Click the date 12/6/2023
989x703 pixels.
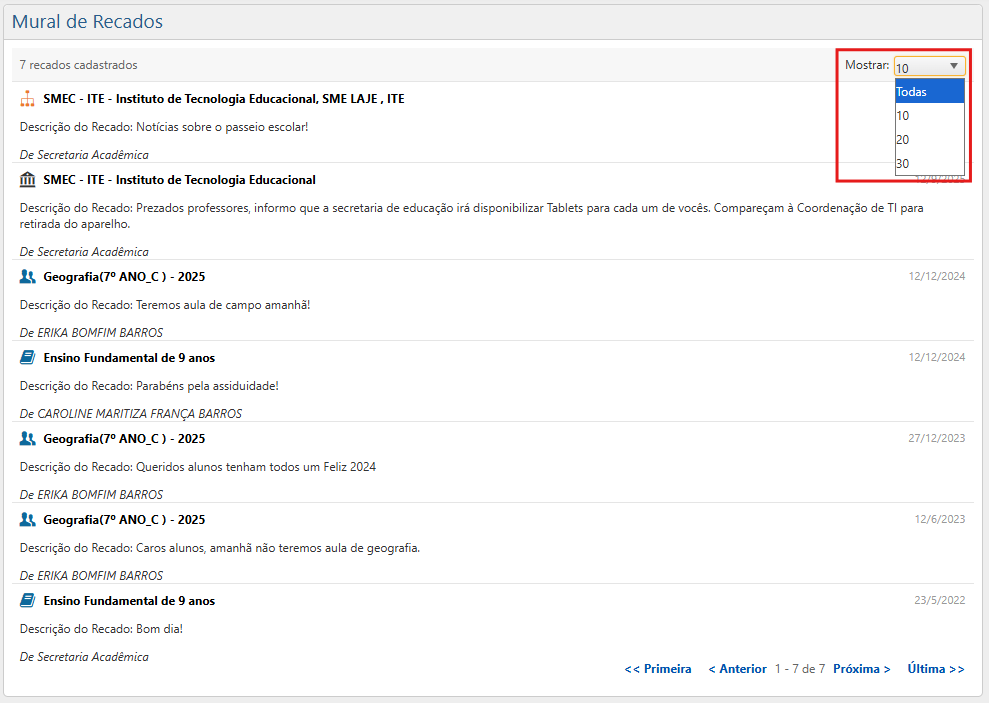tap(940, 519)
